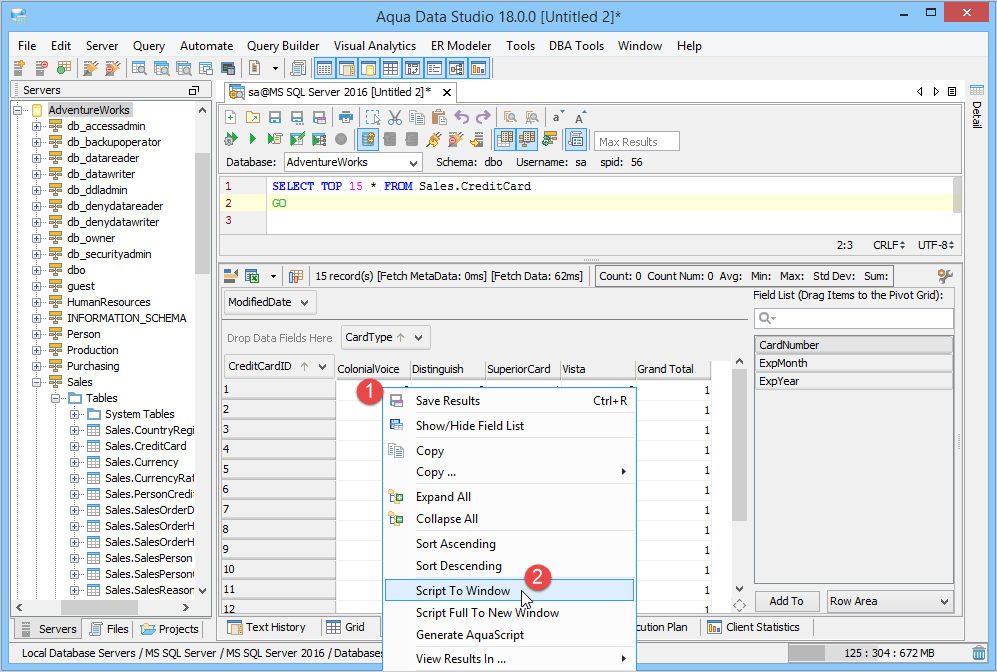The height and width of the screenshot is (672, 997).
Task: Click the New Script icon in the editor toolbar
Action: [231, 118]
